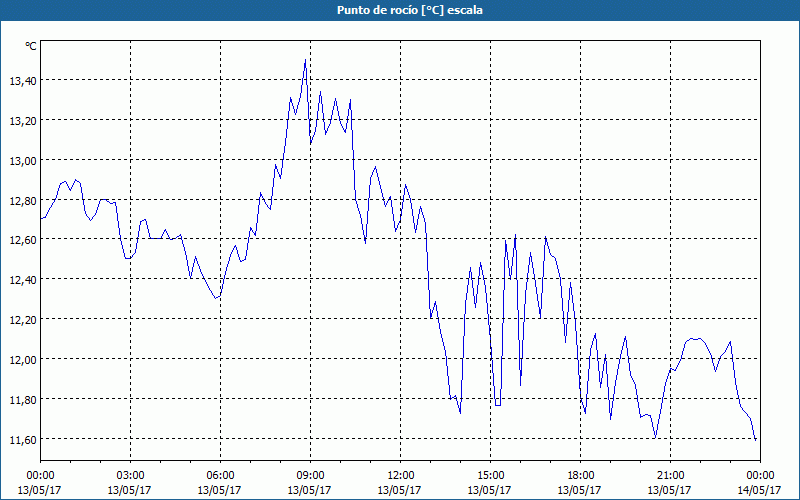Pick the 12,60 y-axis value

click(23, 240)
